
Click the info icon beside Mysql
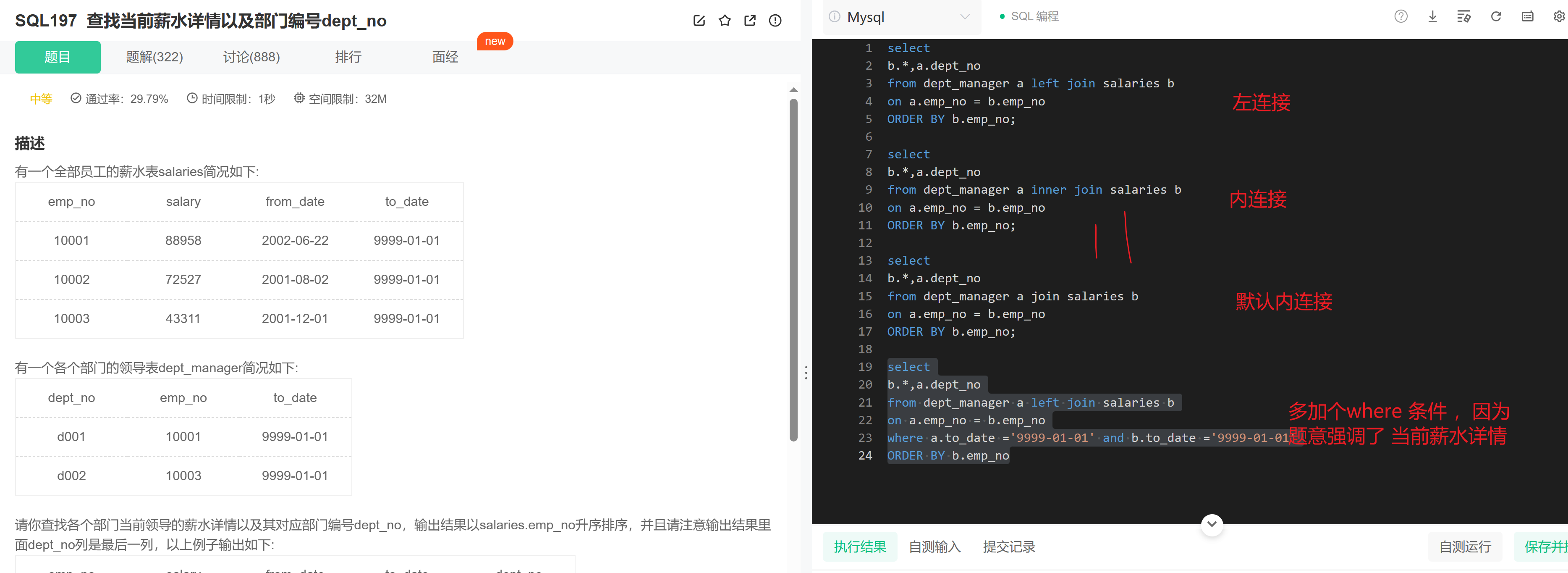835,17
